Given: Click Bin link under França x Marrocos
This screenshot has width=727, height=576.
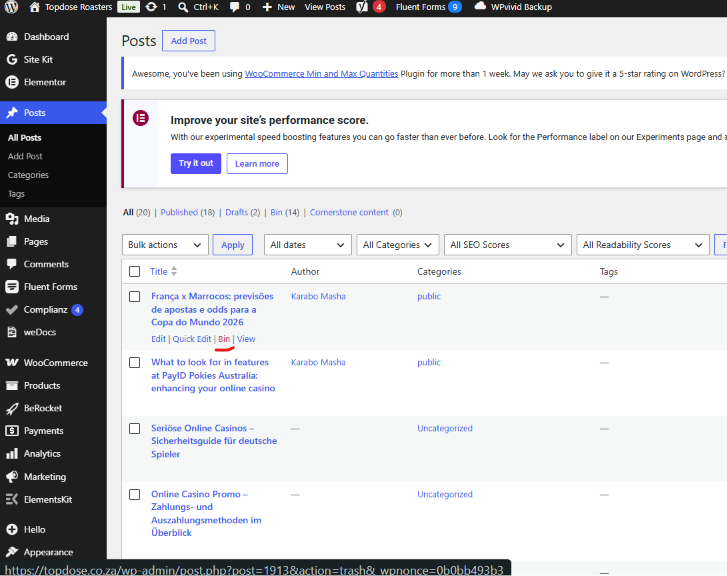Looking at the screenshot, I should click(224, 339).
